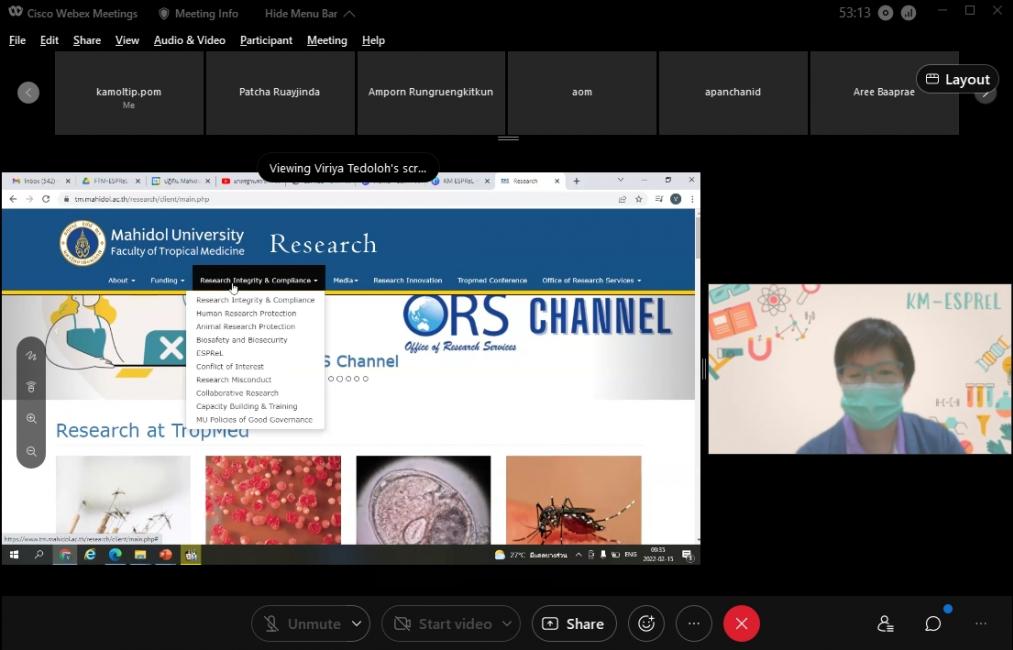Image resolution: width=1013 pixels, height=650 pixels.
Task: Bookmark the page with star icon
Action: pyautogui.click(x=639, y=199)
